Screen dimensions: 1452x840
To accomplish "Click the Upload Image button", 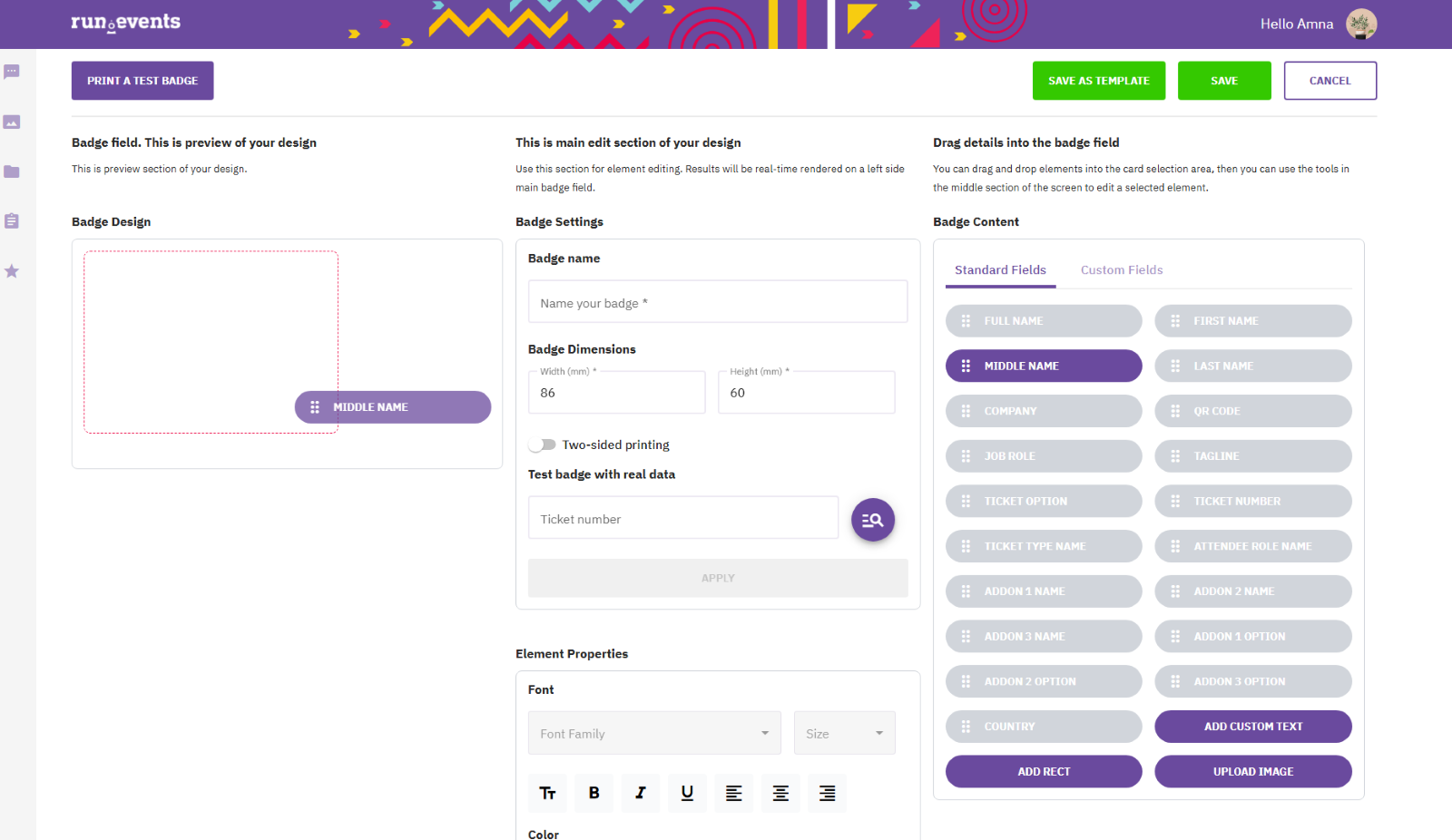I will tap(1253, 771).
